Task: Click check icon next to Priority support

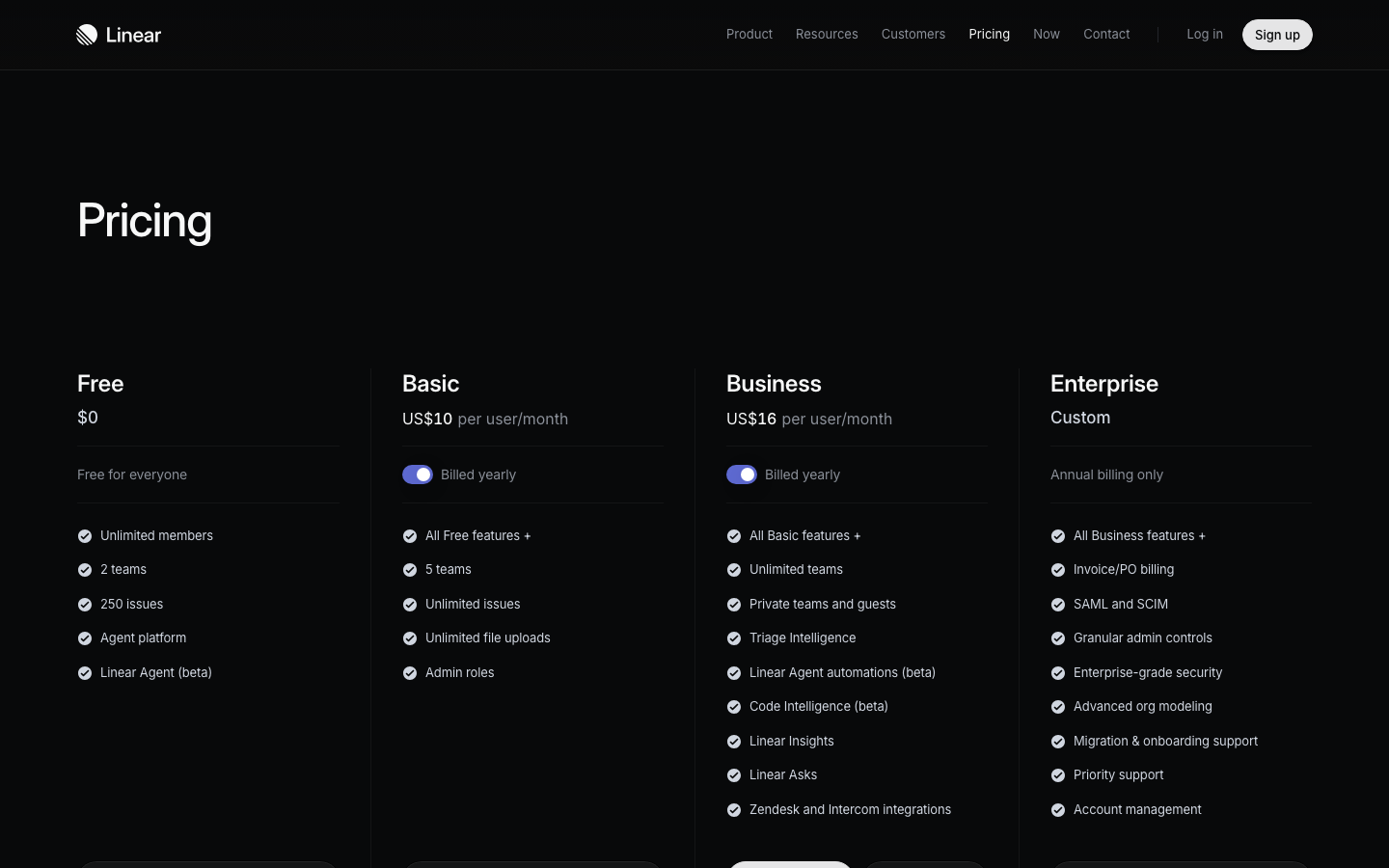Action: point(1058,775)
